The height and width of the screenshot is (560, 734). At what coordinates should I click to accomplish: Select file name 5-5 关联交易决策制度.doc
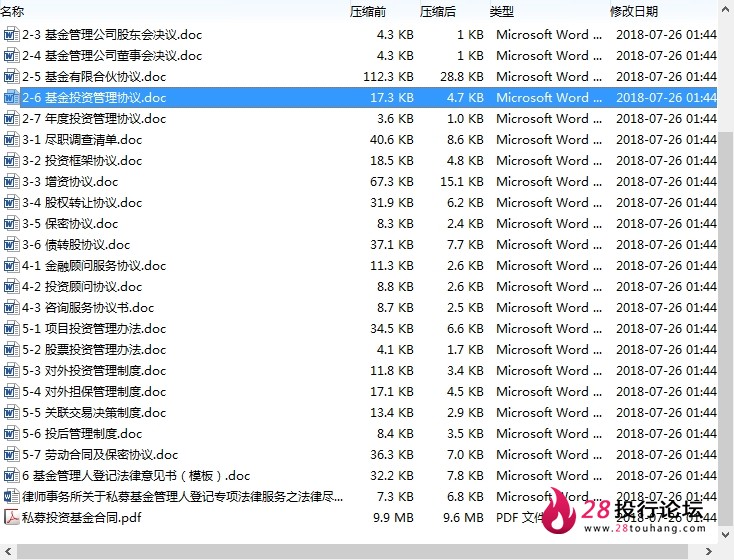(x=94, y=413)
